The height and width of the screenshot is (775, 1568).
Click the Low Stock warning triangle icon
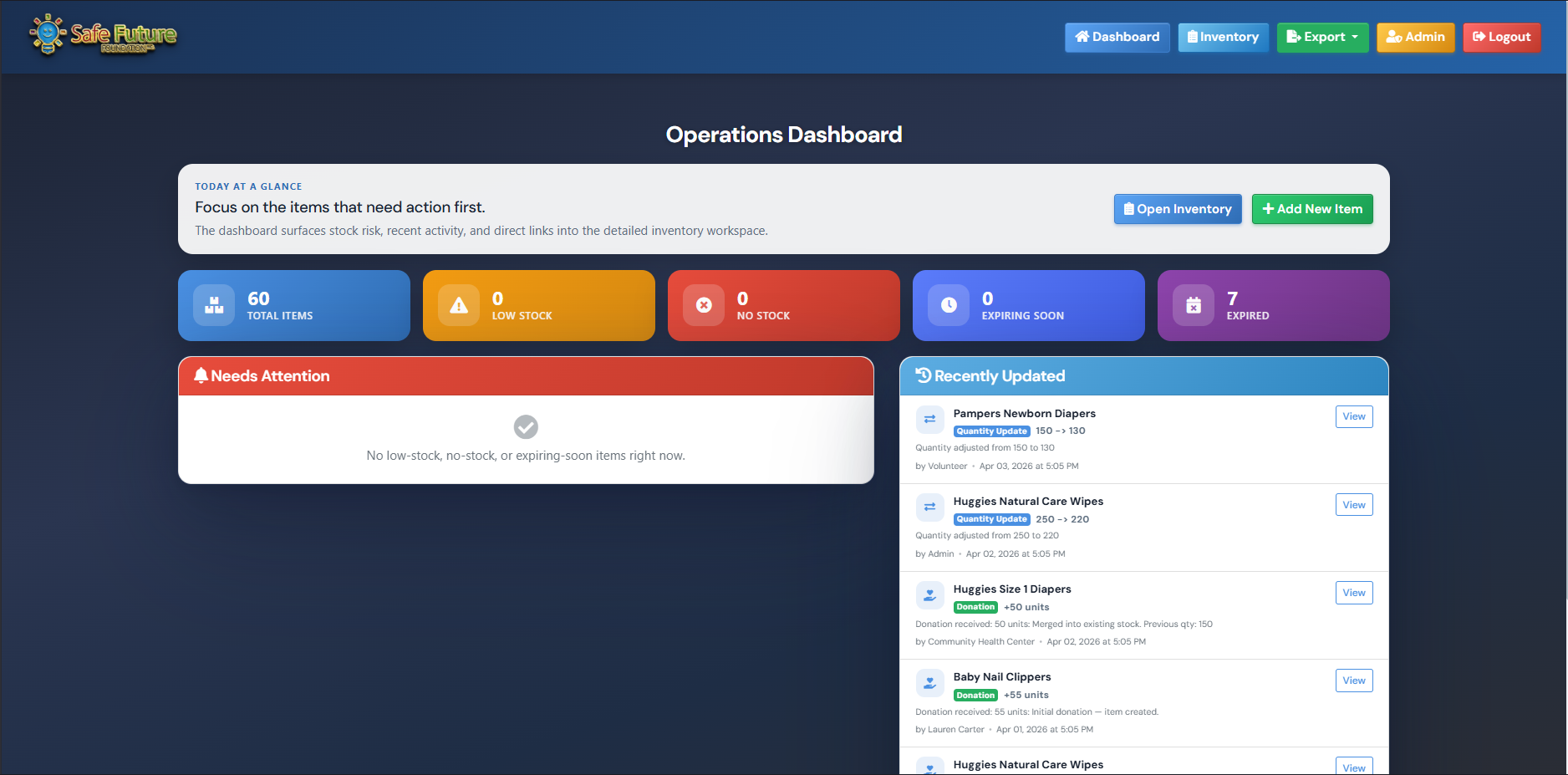click(459, 305)
